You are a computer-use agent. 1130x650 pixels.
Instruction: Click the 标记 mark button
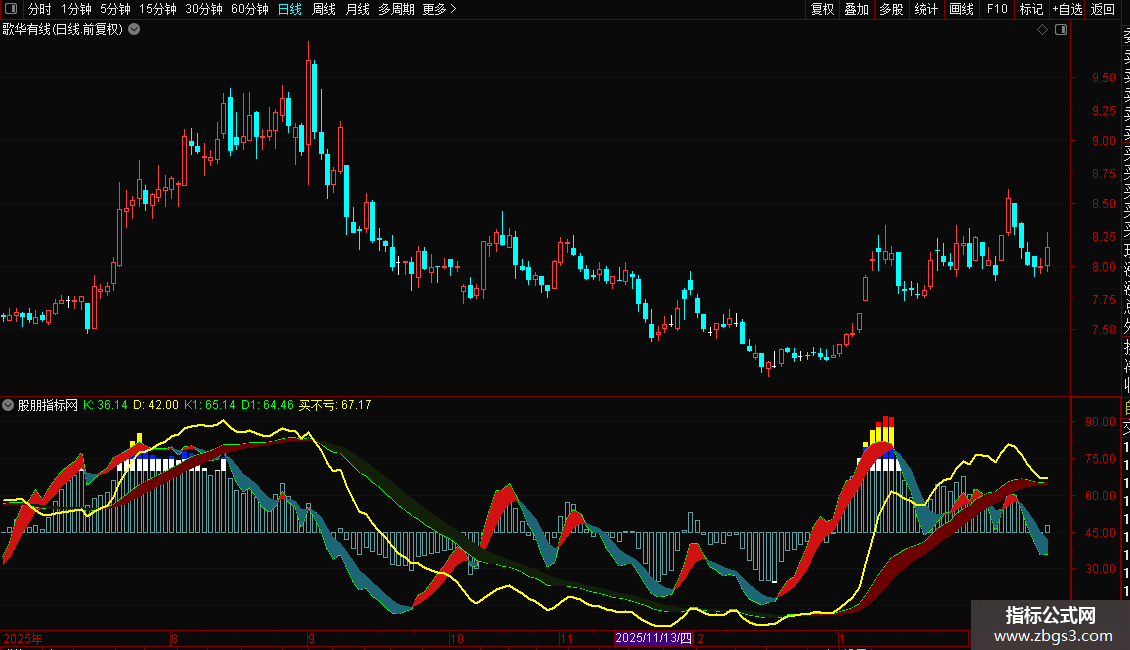coord(1031,9)
